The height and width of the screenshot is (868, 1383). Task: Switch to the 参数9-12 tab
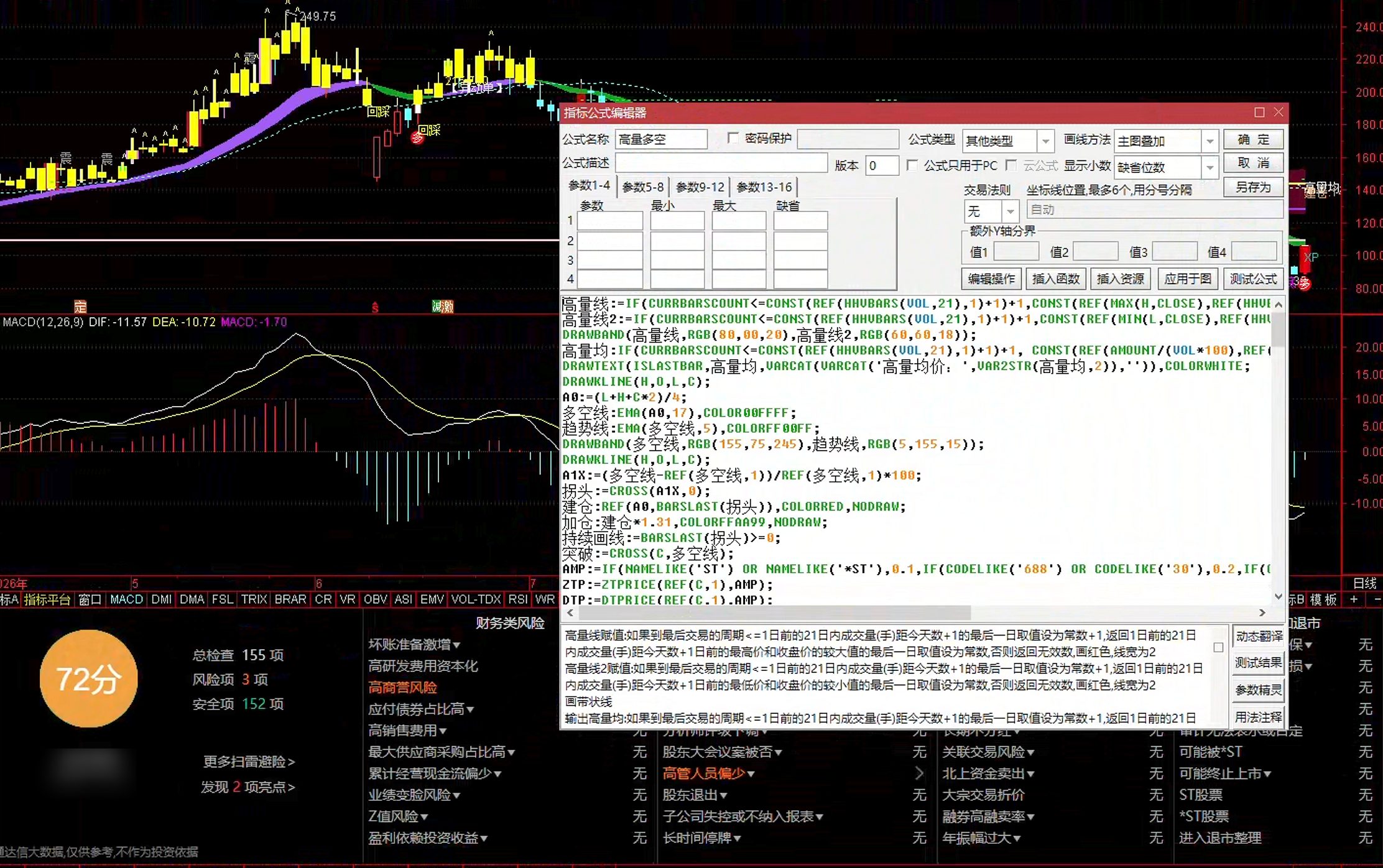coord(700,187)
